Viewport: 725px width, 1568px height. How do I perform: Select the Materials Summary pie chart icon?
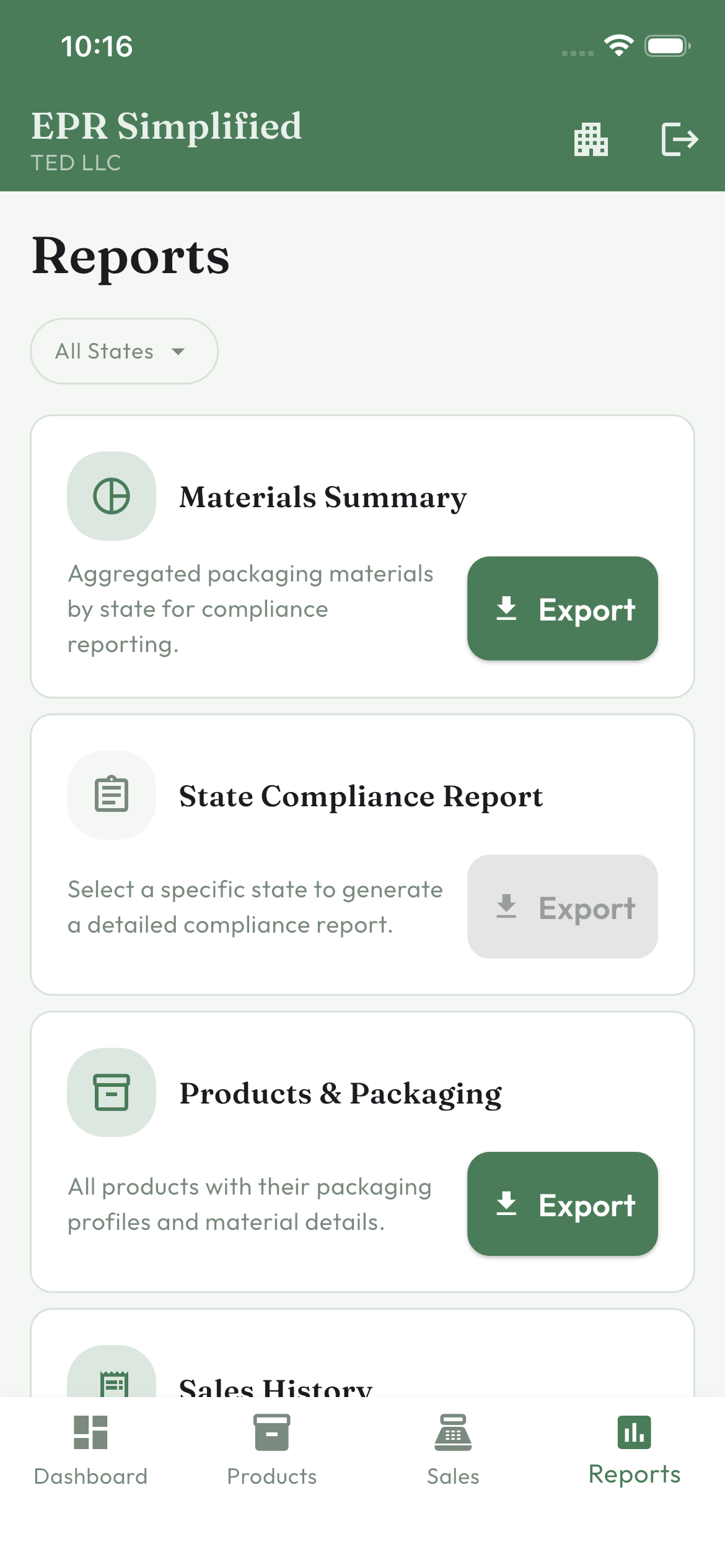click(x=111, y=495)
